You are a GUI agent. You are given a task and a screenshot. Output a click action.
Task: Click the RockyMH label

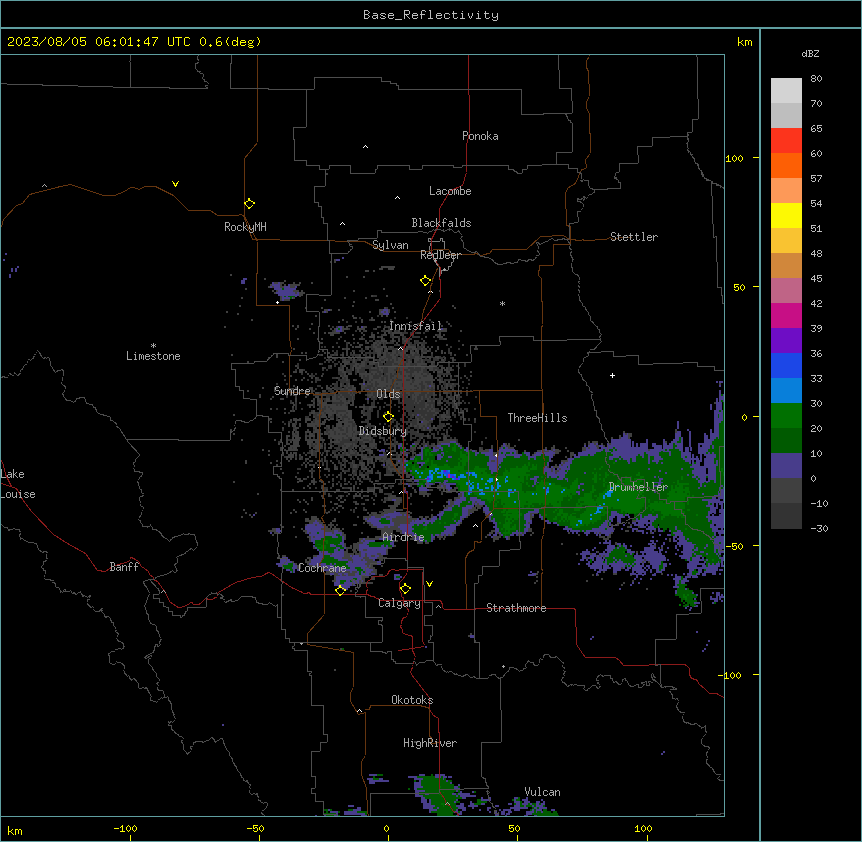245,227
